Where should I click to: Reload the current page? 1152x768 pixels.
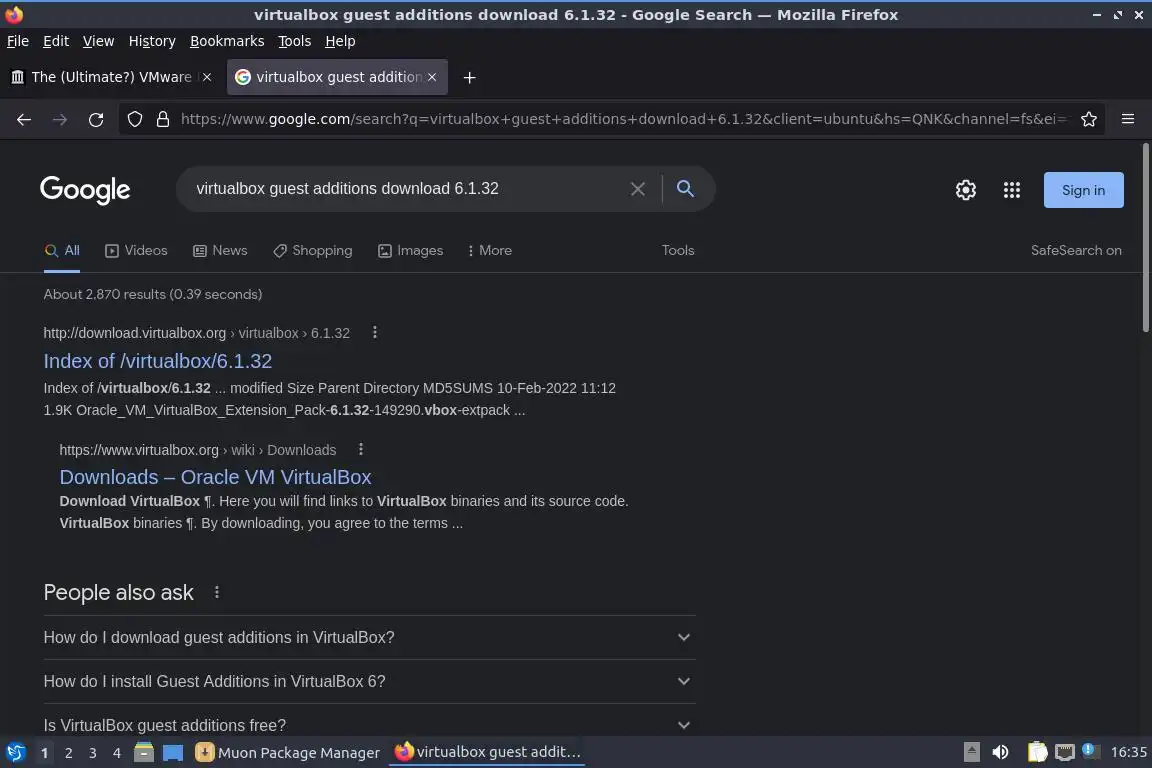click(96, 119)
